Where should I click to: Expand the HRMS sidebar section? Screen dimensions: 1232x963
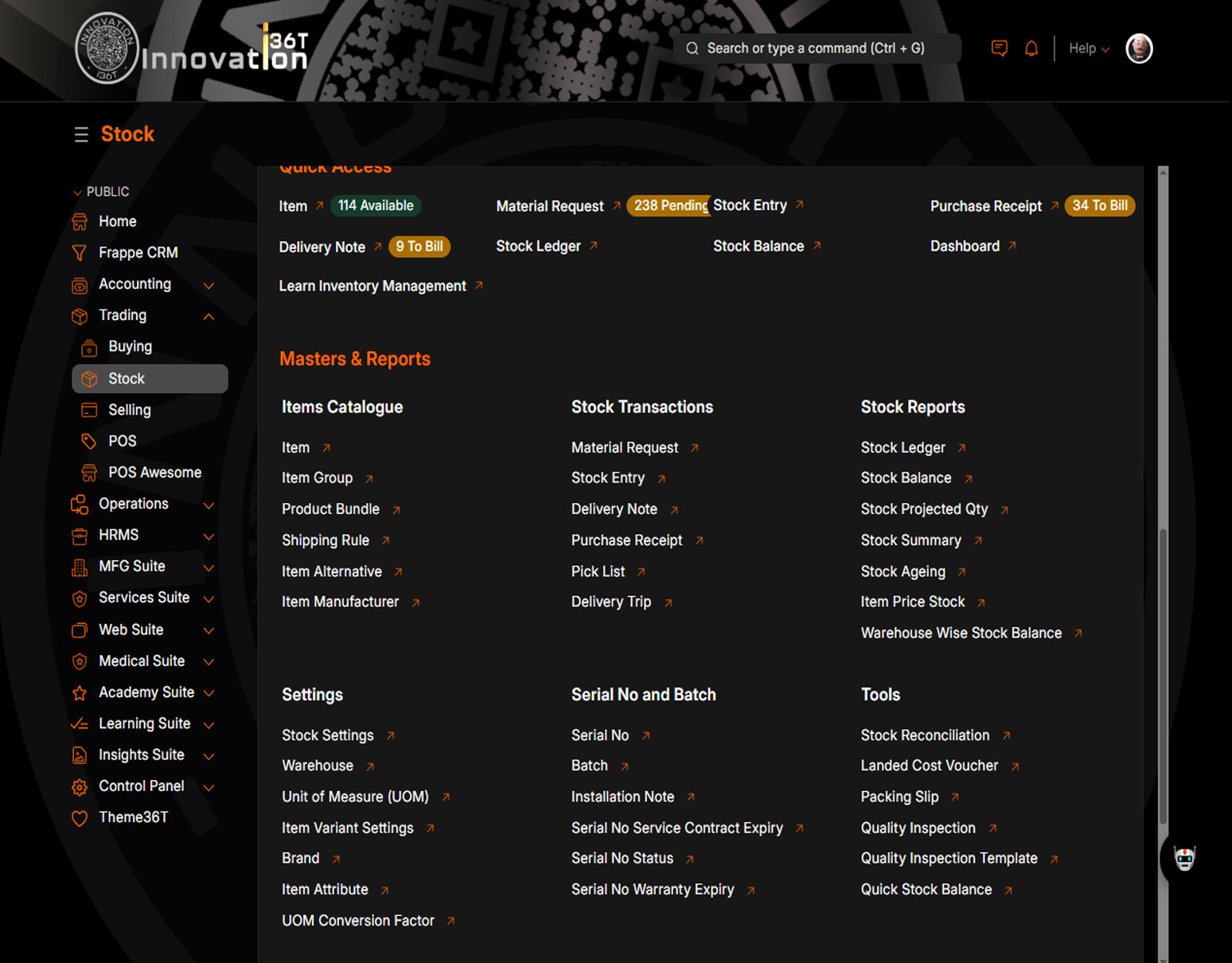click(209, 536)
